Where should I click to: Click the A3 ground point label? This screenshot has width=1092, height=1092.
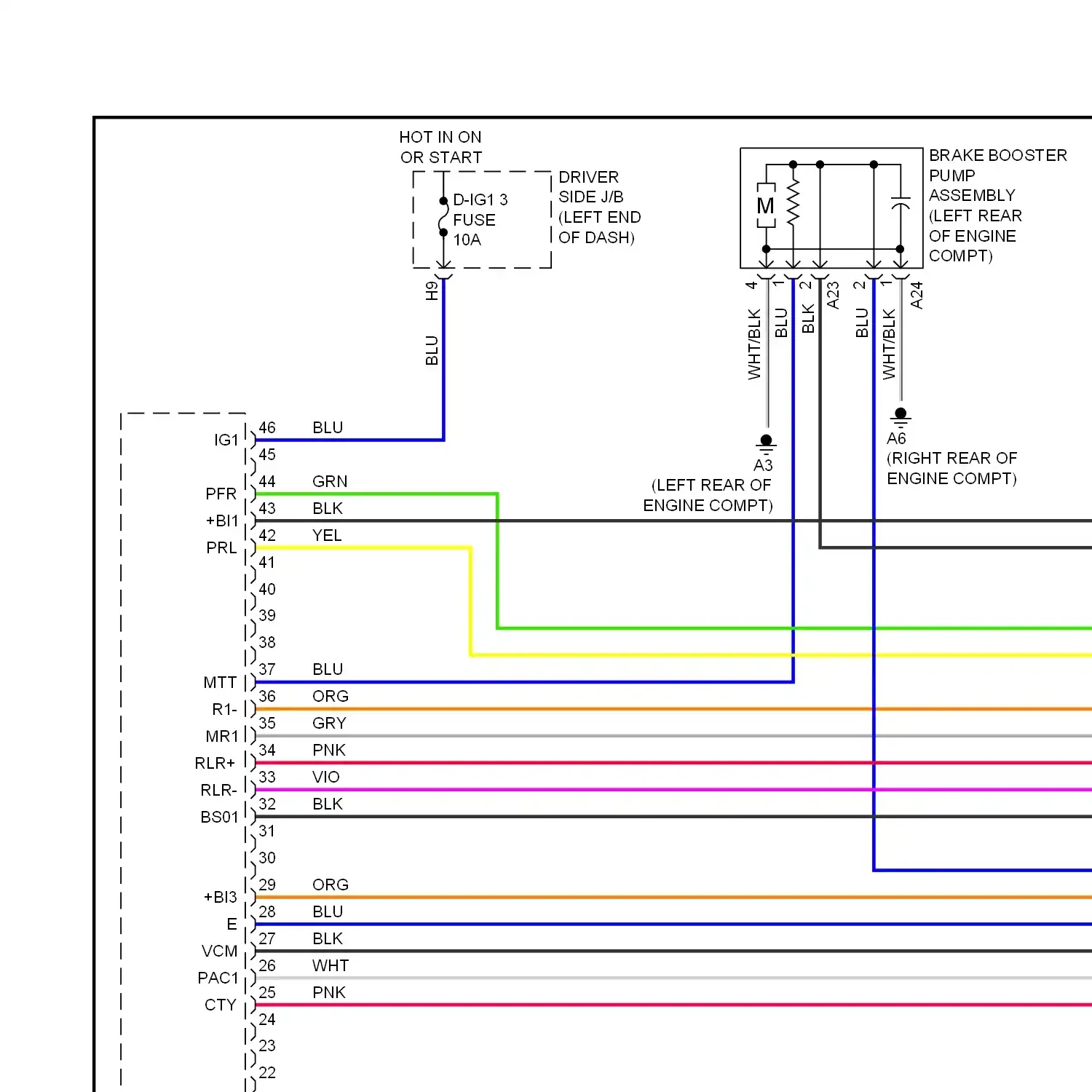pyautogui.click(x=763, y=465)
